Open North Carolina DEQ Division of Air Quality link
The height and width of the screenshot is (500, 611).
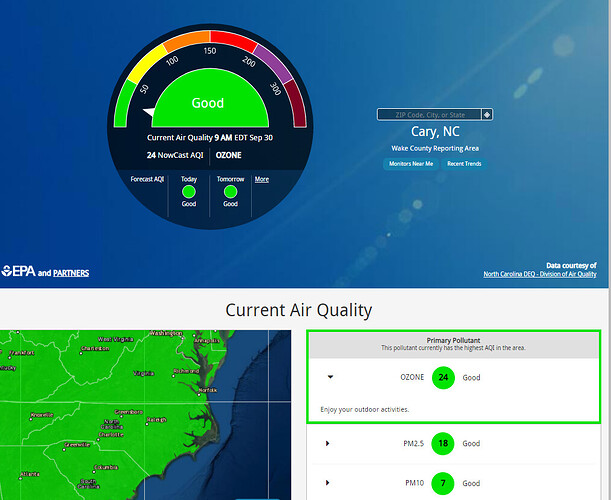tap(540, 274)
